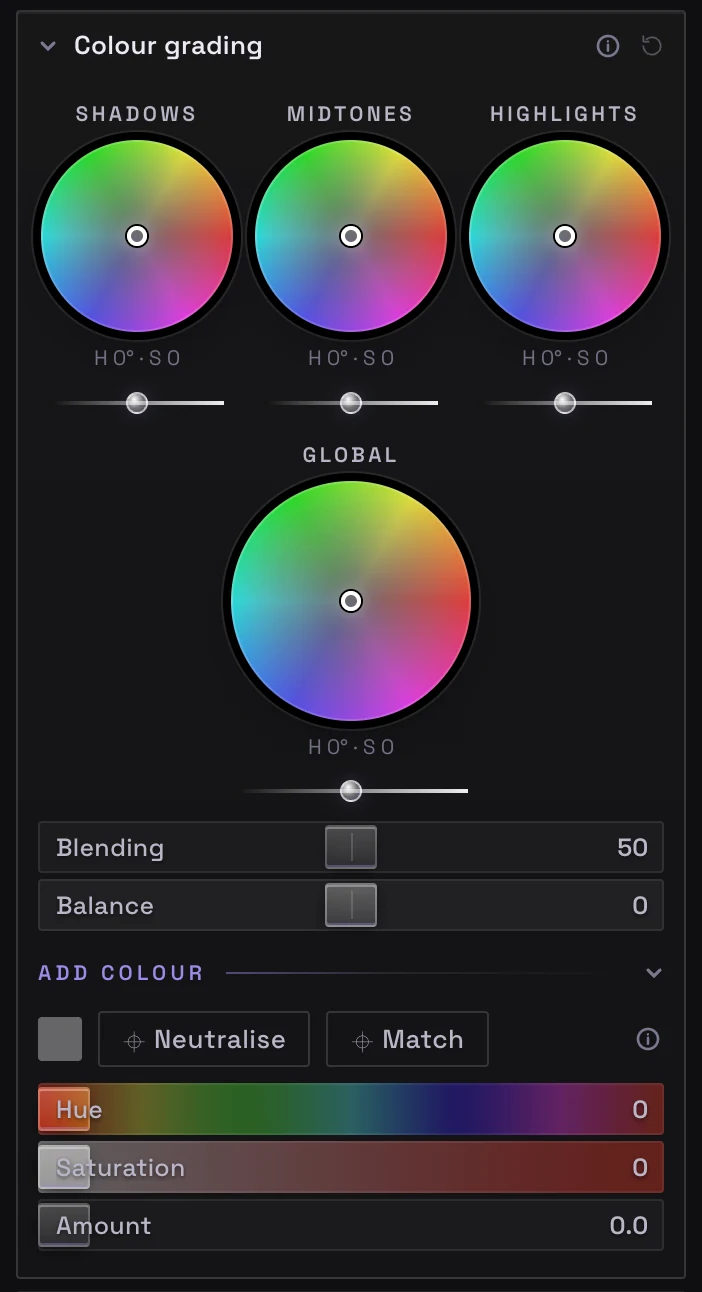Viewport: 702px width, 1292px height.
Task: Click the ADD COLOUR heading
Action: 121,973
